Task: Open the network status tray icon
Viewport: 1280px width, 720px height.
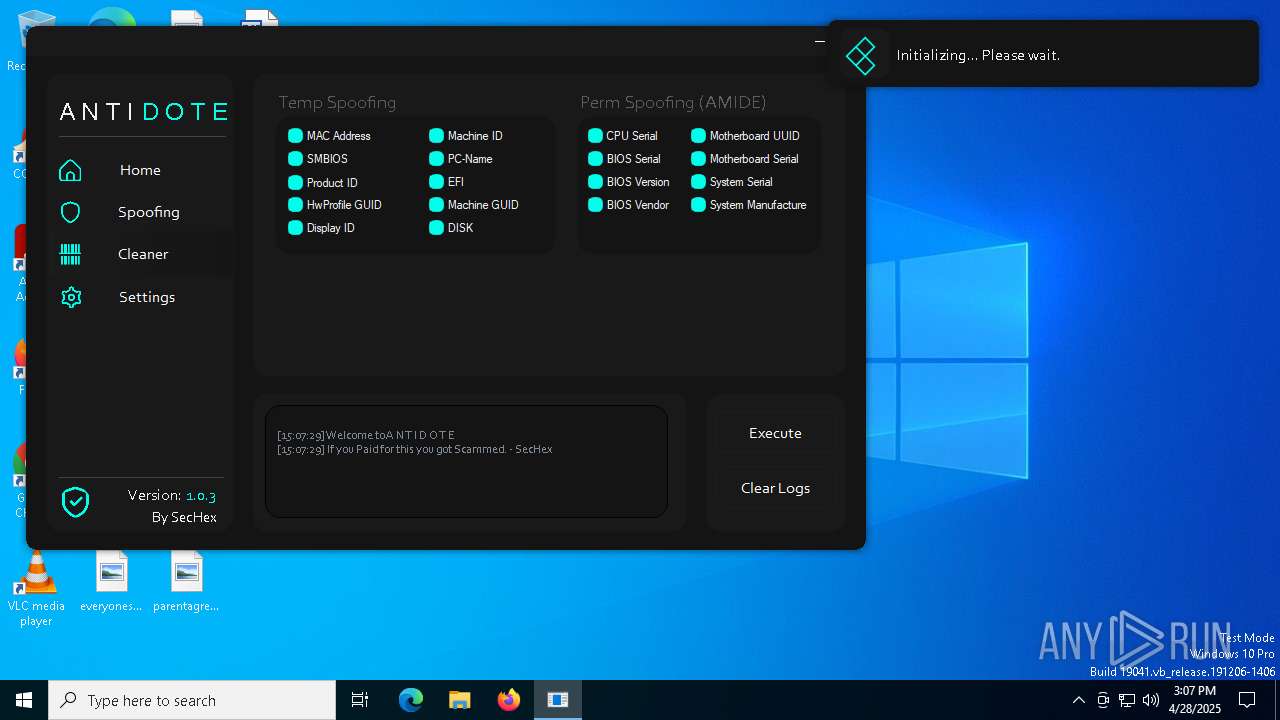Action: coord(1127,700)
